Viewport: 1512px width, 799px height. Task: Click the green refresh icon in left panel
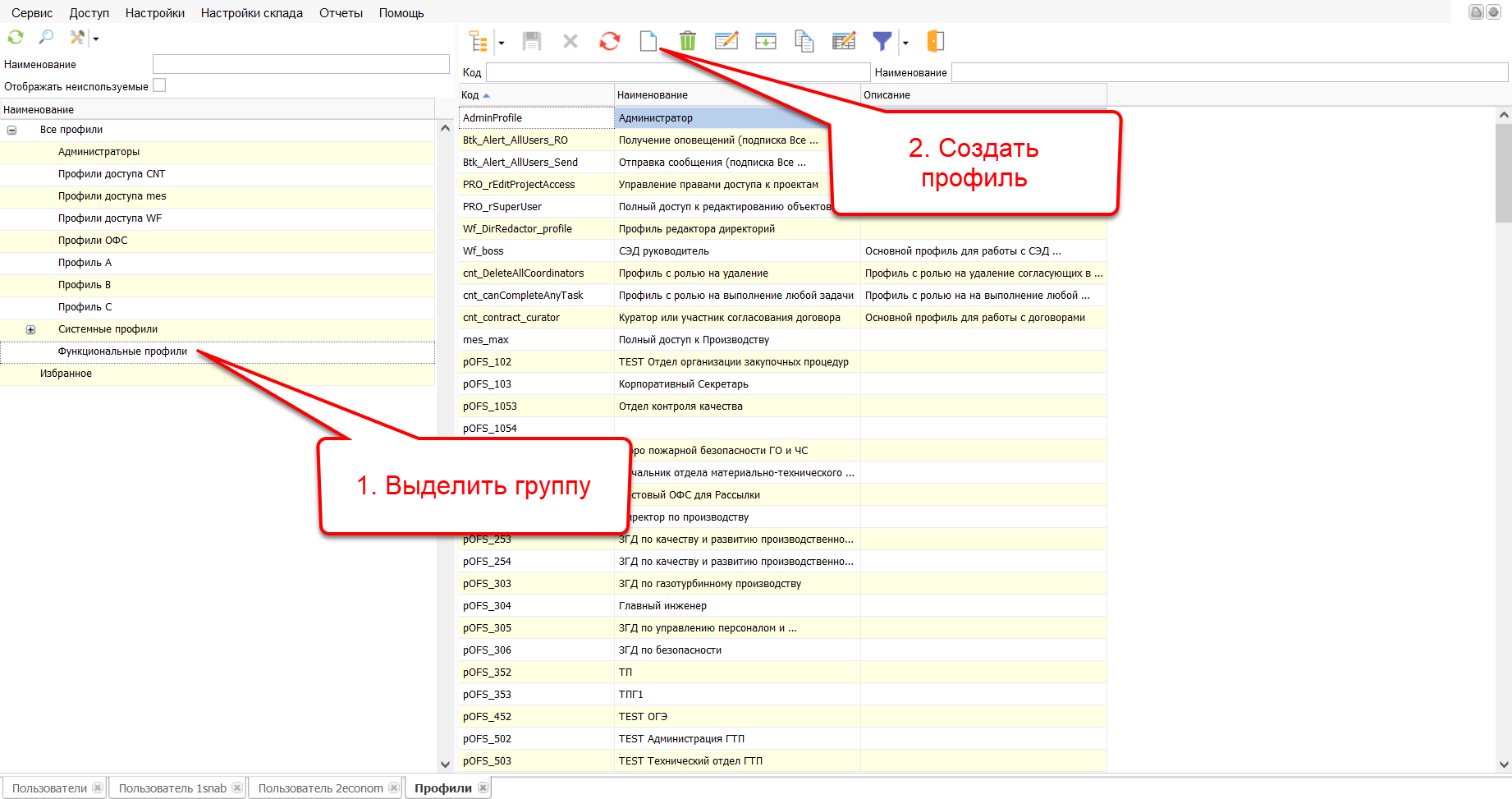16,38
